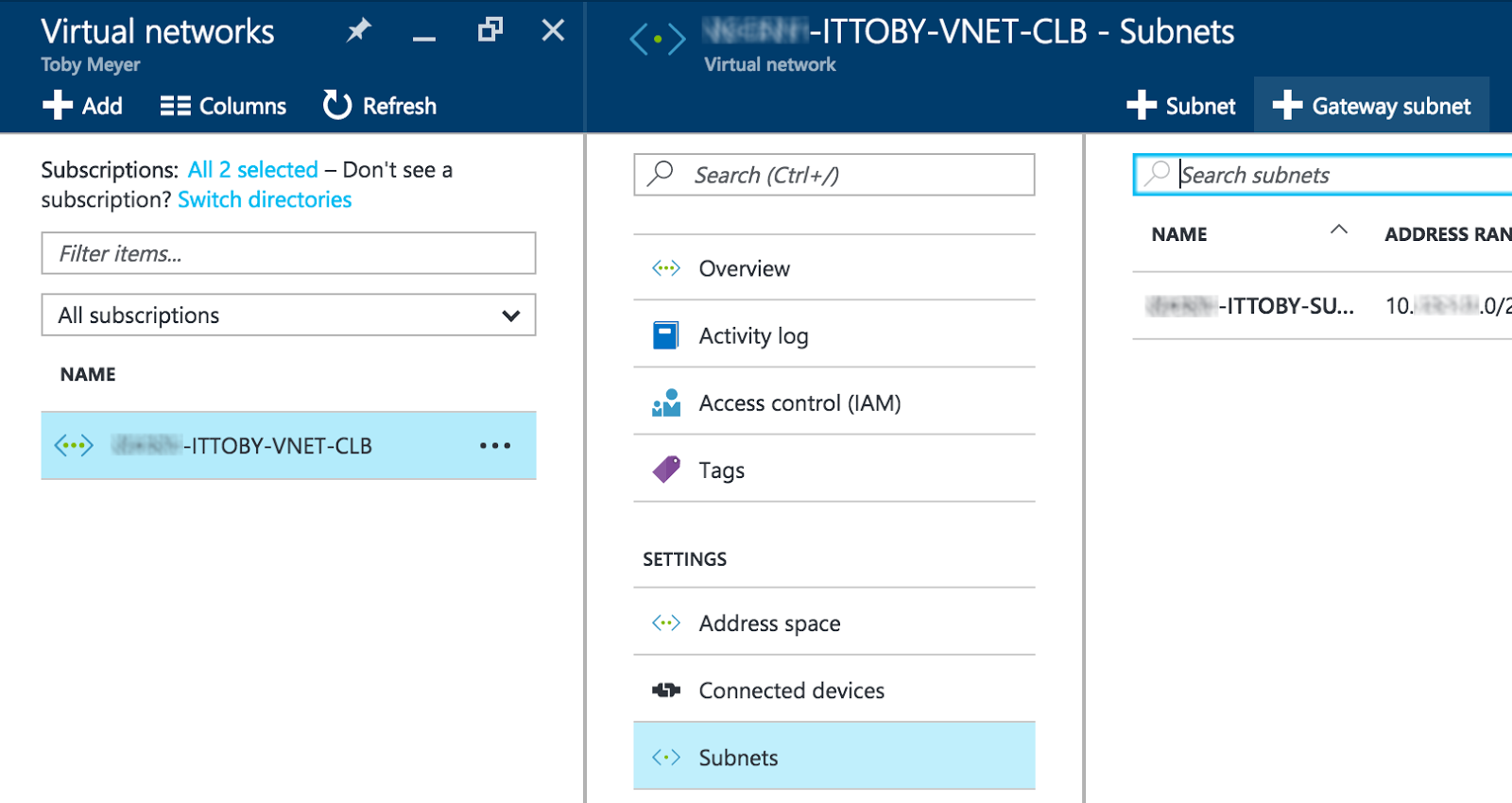Sort virtual networks by NAME column
The image size is (1512, 803).
88,374
